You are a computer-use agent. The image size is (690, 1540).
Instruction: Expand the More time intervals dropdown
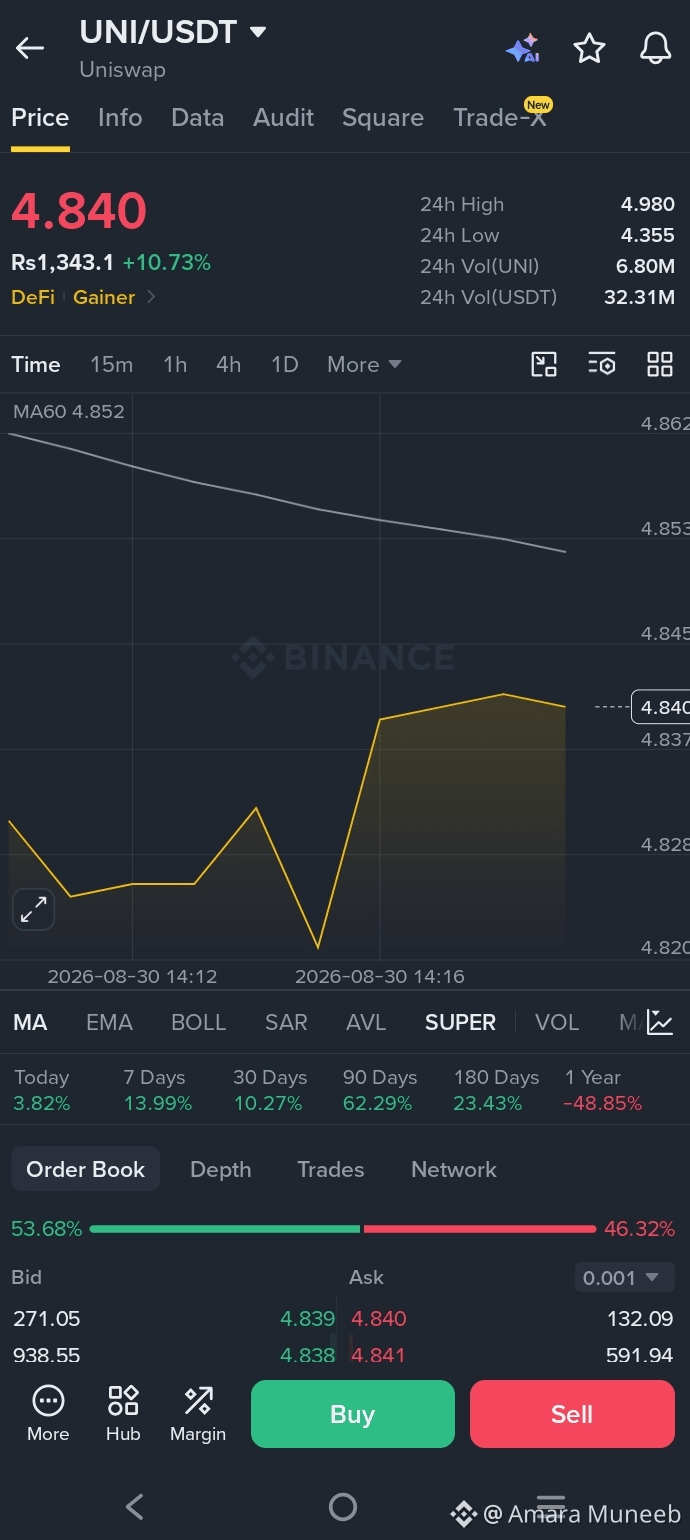[x=364, y=365]
